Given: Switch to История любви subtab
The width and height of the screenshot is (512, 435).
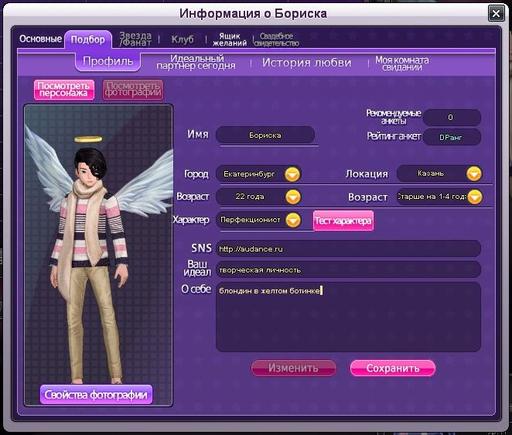Looking at the screenshot, I should (x=307, y=62).
